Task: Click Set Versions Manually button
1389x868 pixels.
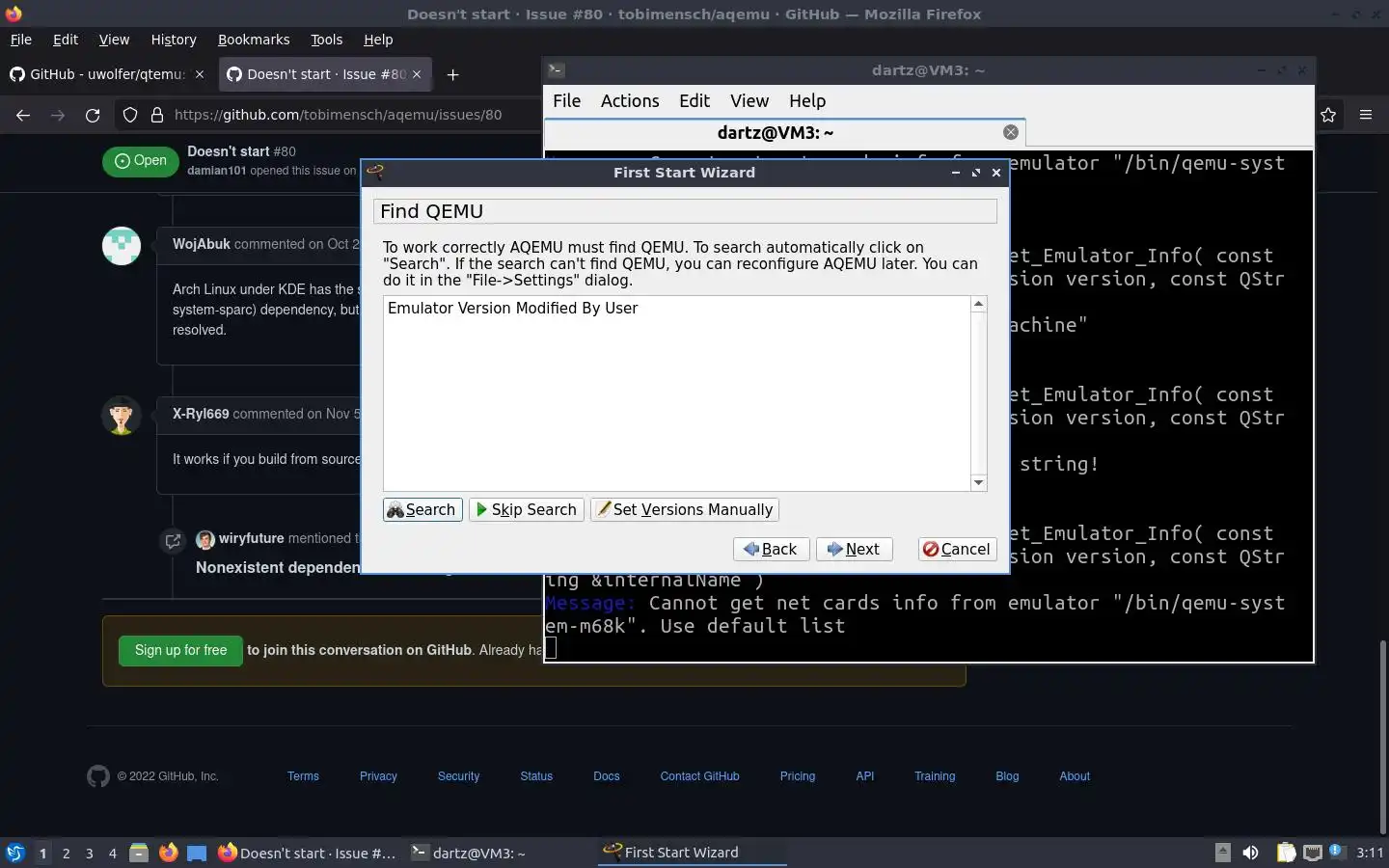Action: coord(685,509)
